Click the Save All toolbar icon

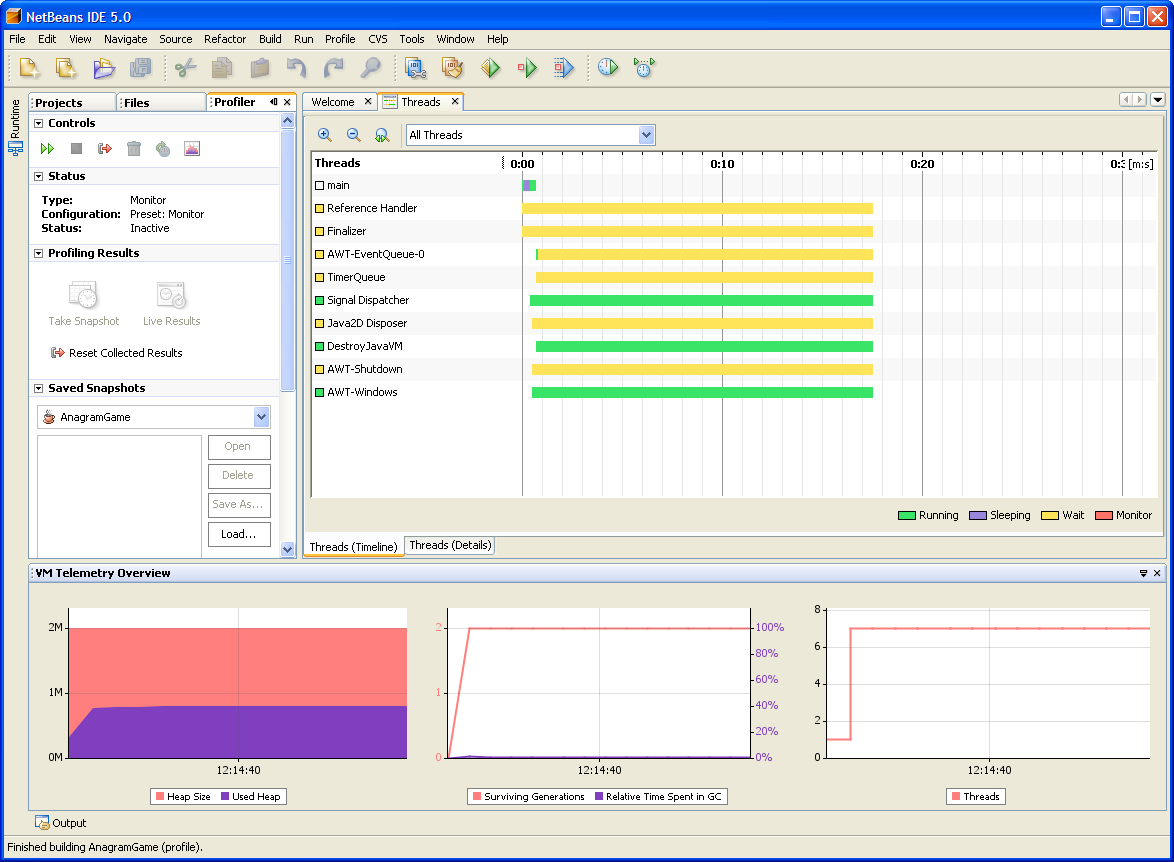pyautogui.click(x=140, y=68)
